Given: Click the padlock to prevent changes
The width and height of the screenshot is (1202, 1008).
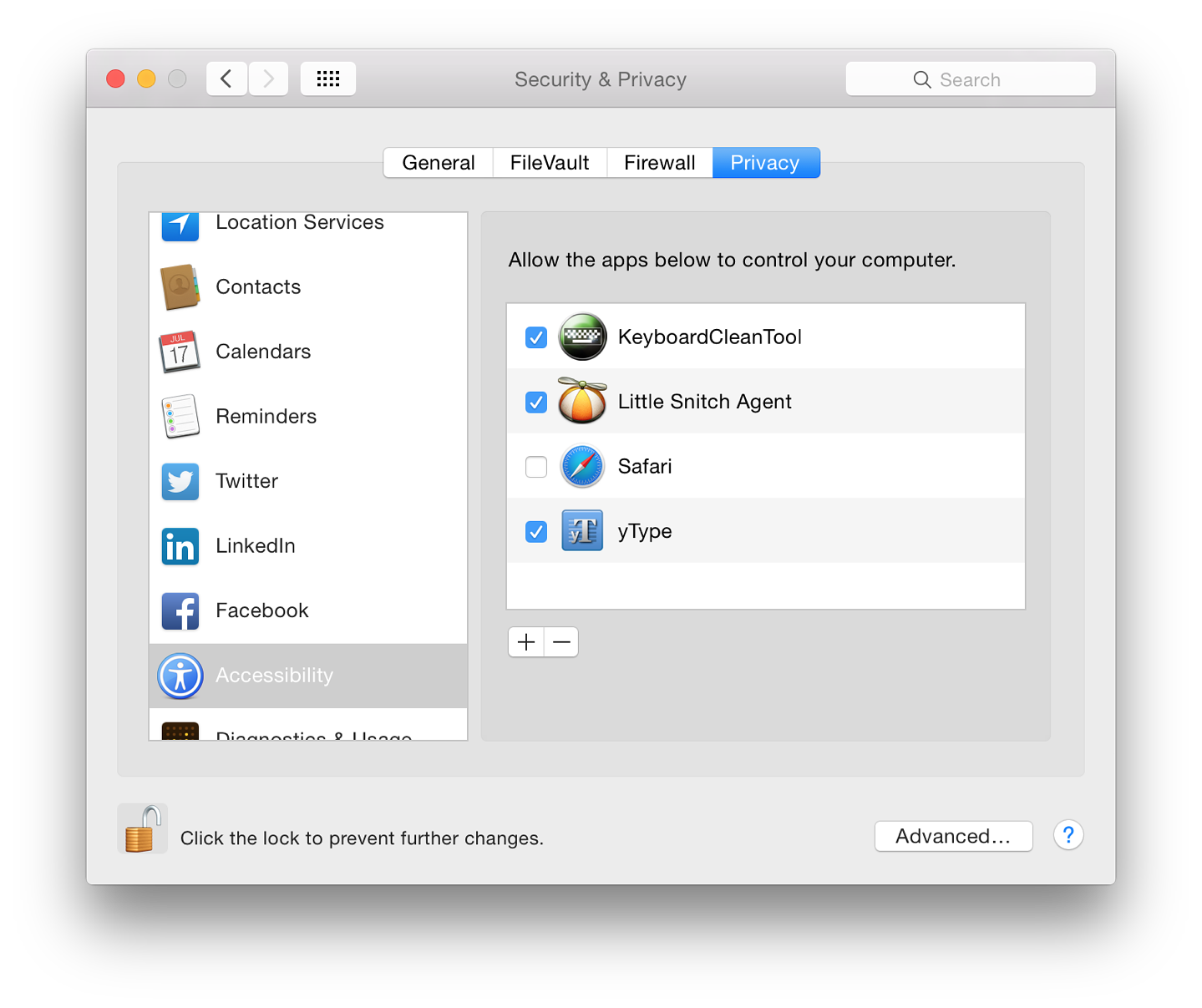Looking at the screenshot, I should [x=143, y=828].
